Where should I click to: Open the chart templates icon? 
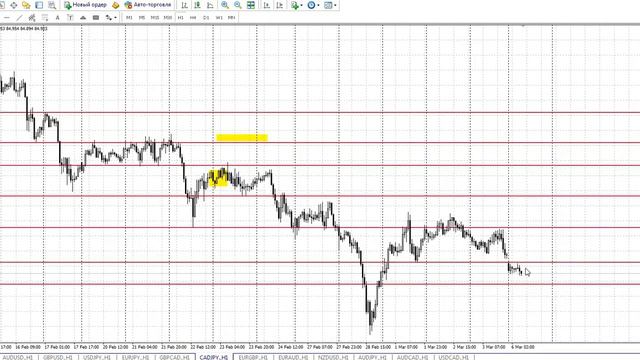(x=328, y=5)
